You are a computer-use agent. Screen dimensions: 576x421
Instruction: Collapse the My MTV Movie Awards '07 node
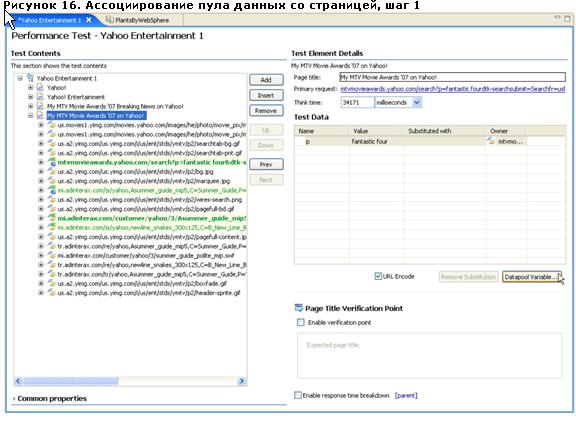click(x=31, y=116)
